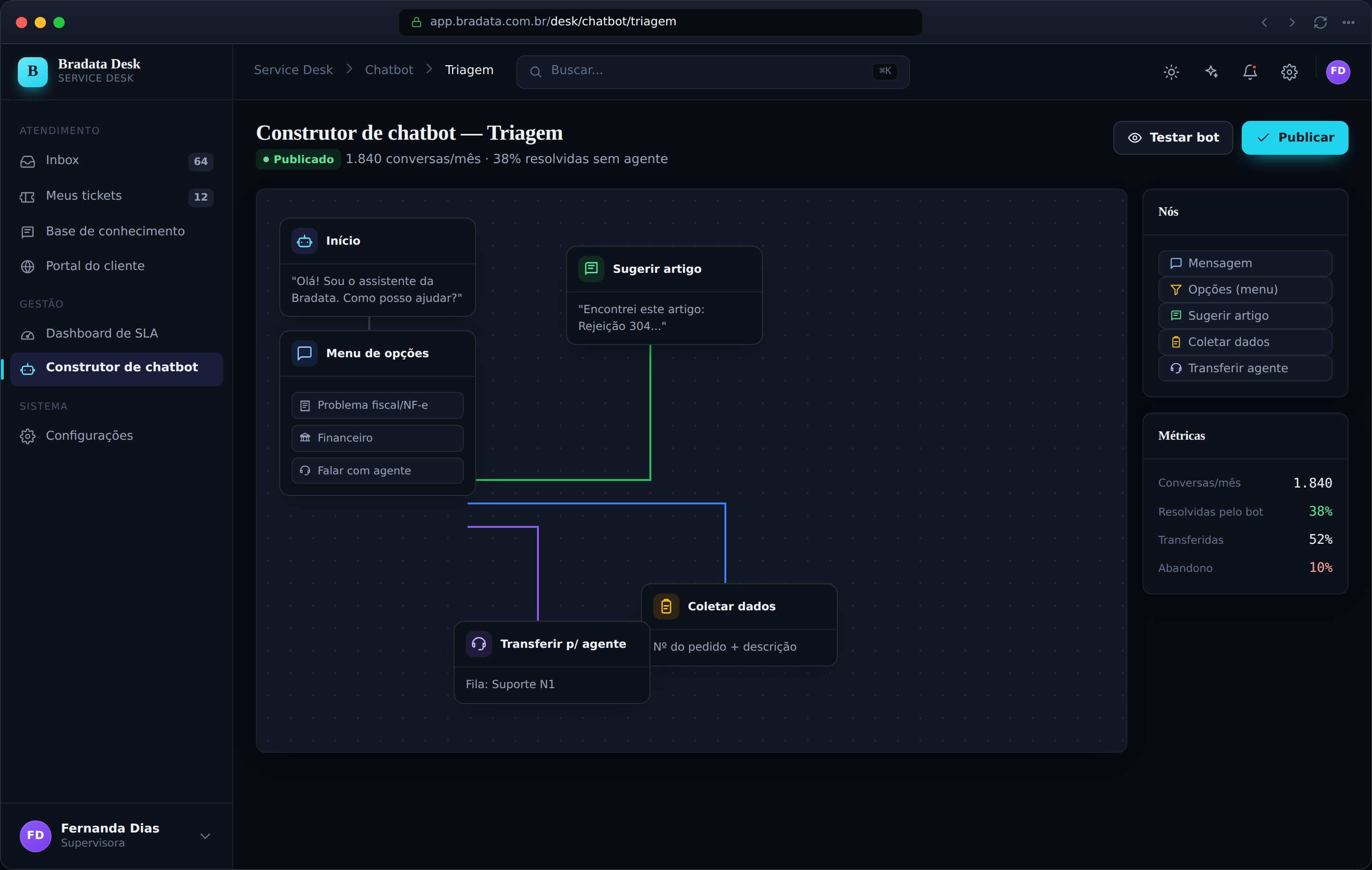Click the Conversas/mês value 1.840
The width and height of the screenshot is (1372, 870).
(x=1312, y=483)
